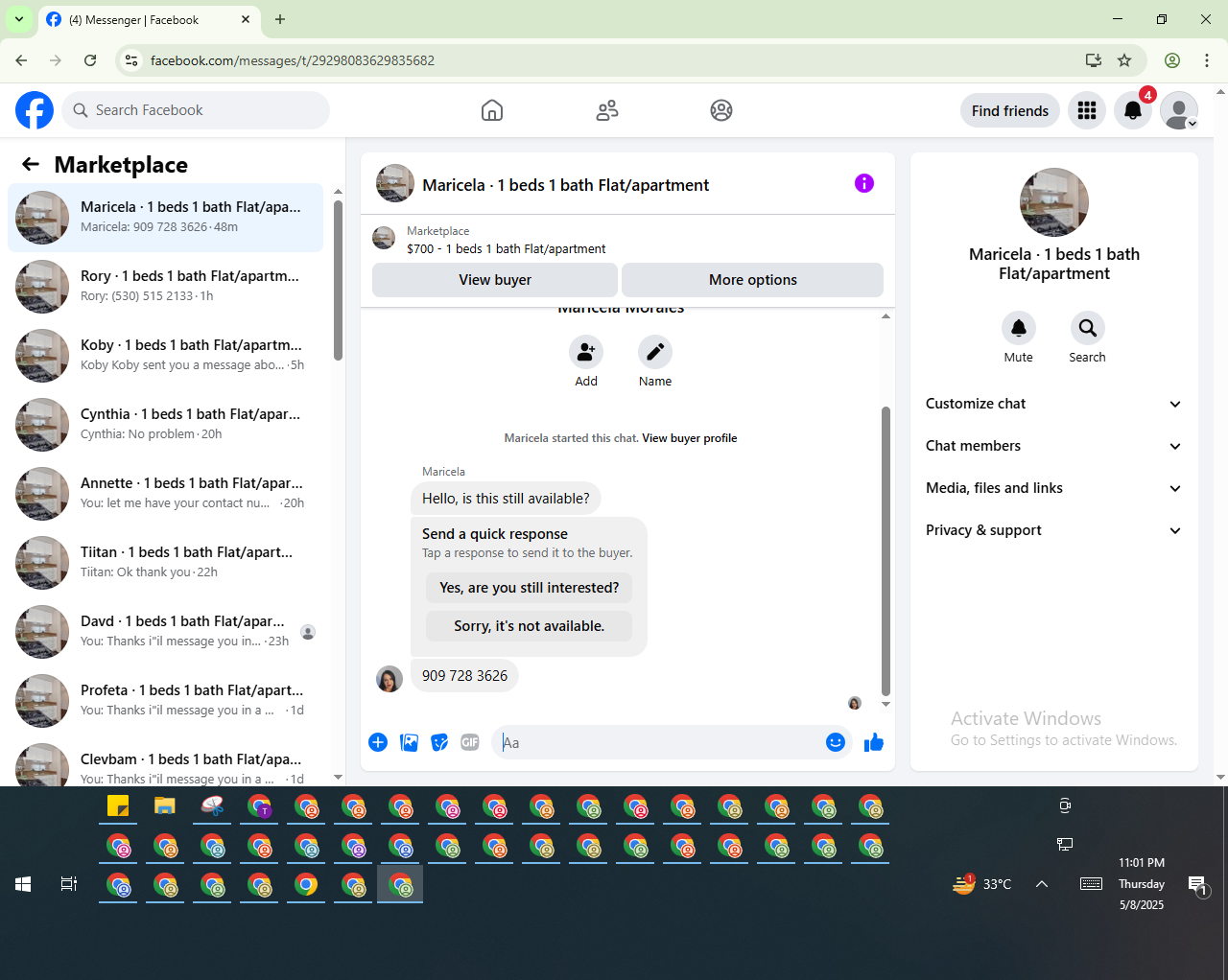Click the Add people icon
1228x980 pixels.
click(586, 352)
